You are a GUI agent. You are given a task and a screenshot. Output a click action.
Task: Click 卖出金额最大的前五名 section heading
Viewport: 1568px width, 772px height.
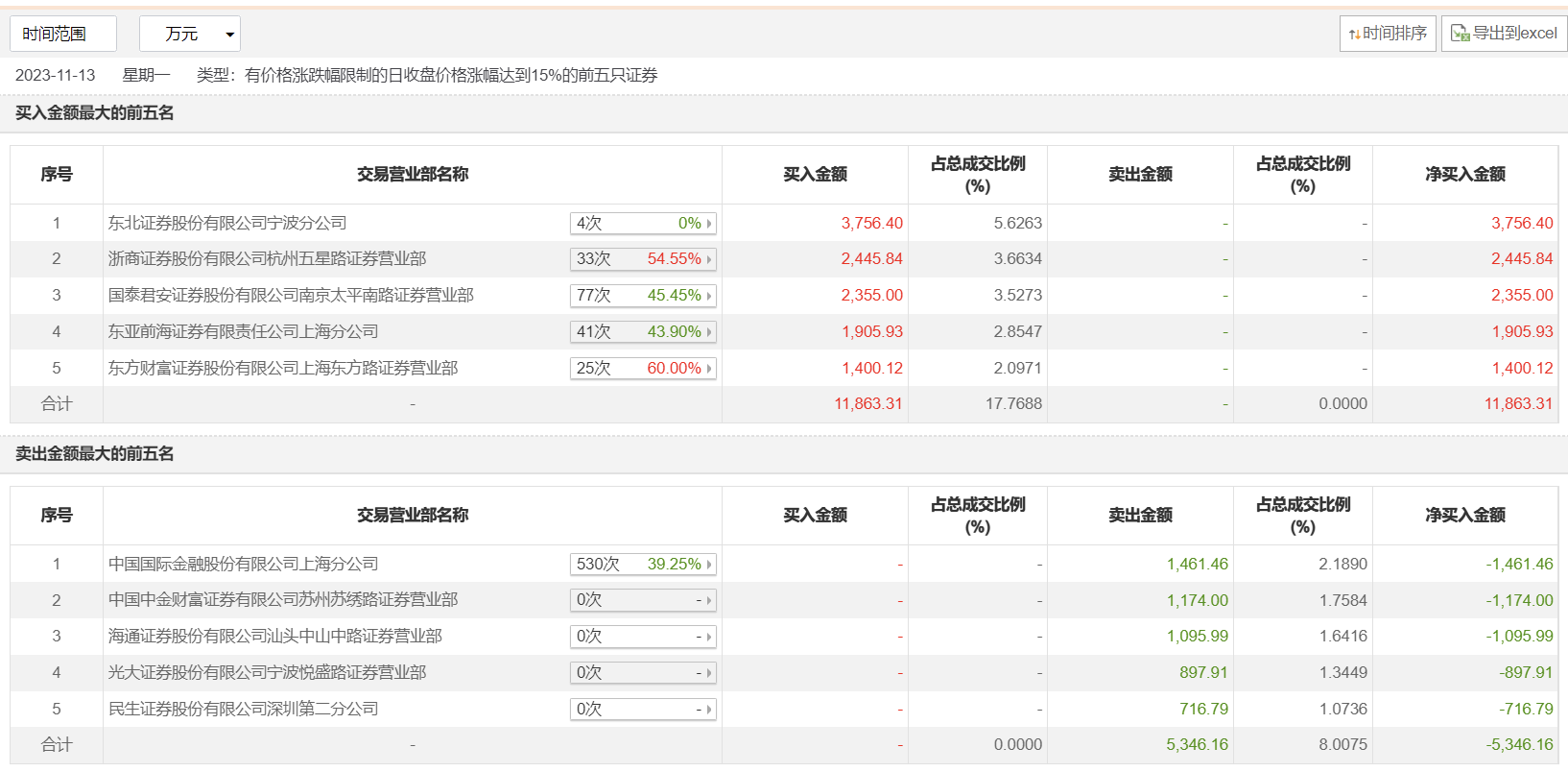click(94, 453)
